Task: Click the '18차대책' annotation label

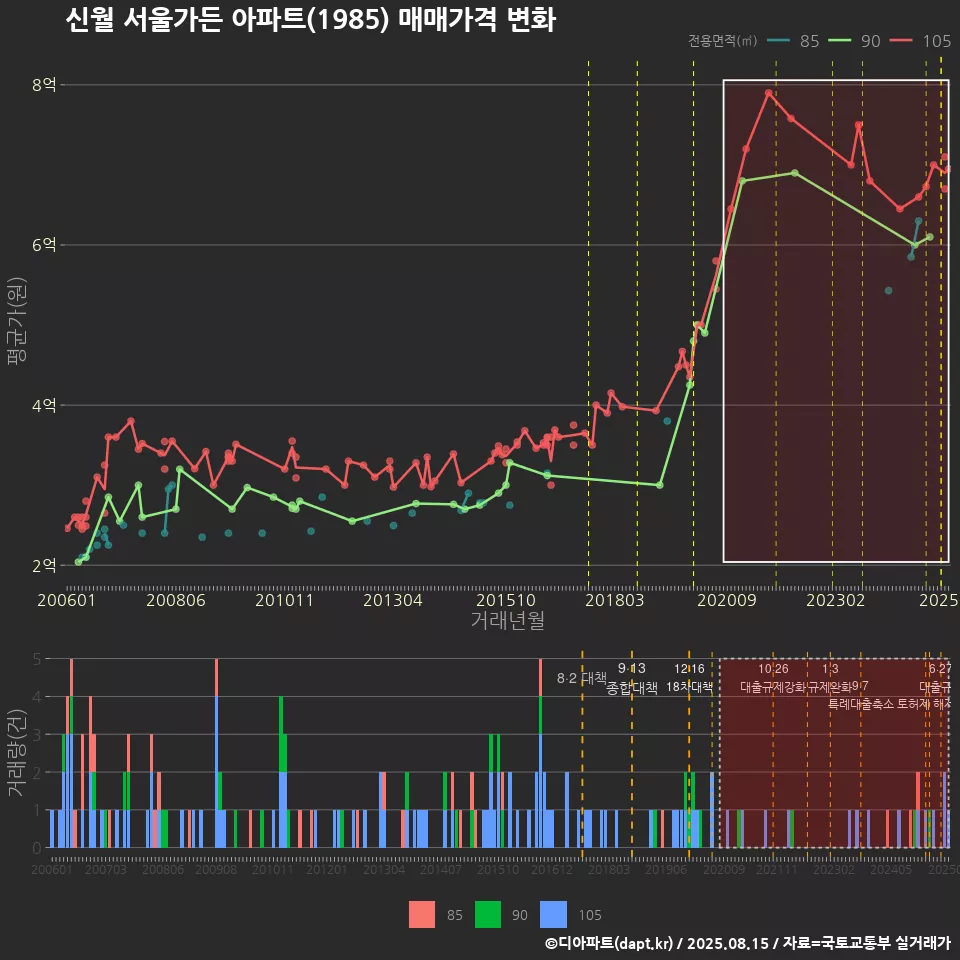Action: click(x=689, y=687)
